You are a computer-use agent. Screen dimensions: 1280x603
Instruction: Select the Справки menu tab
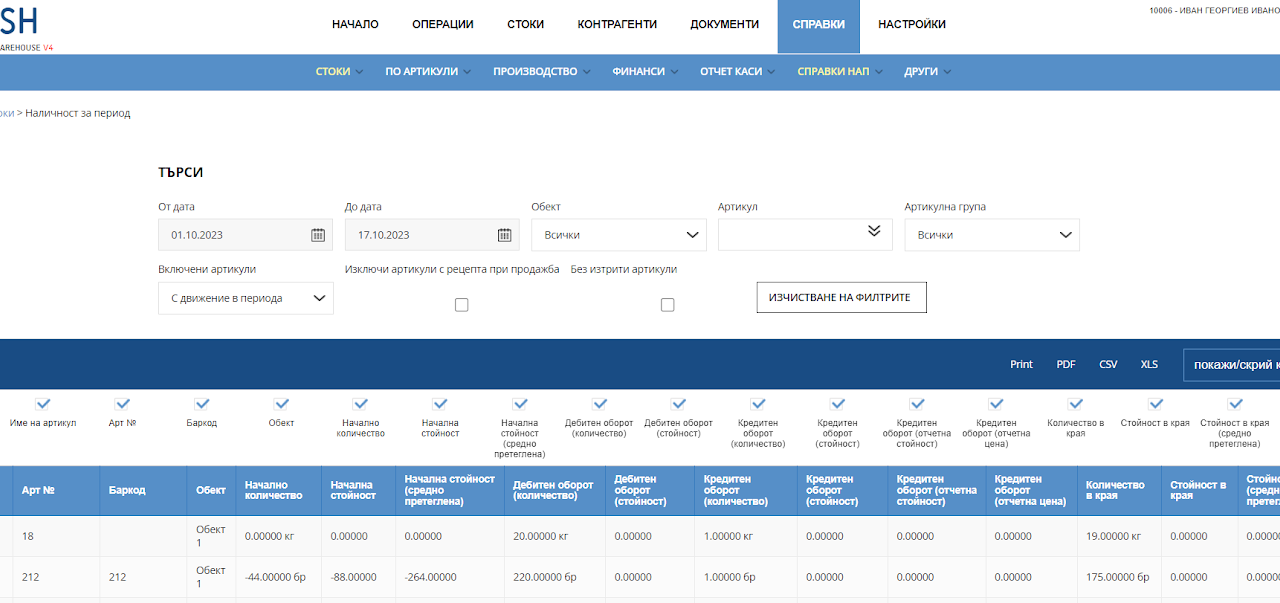coord(819,26)
